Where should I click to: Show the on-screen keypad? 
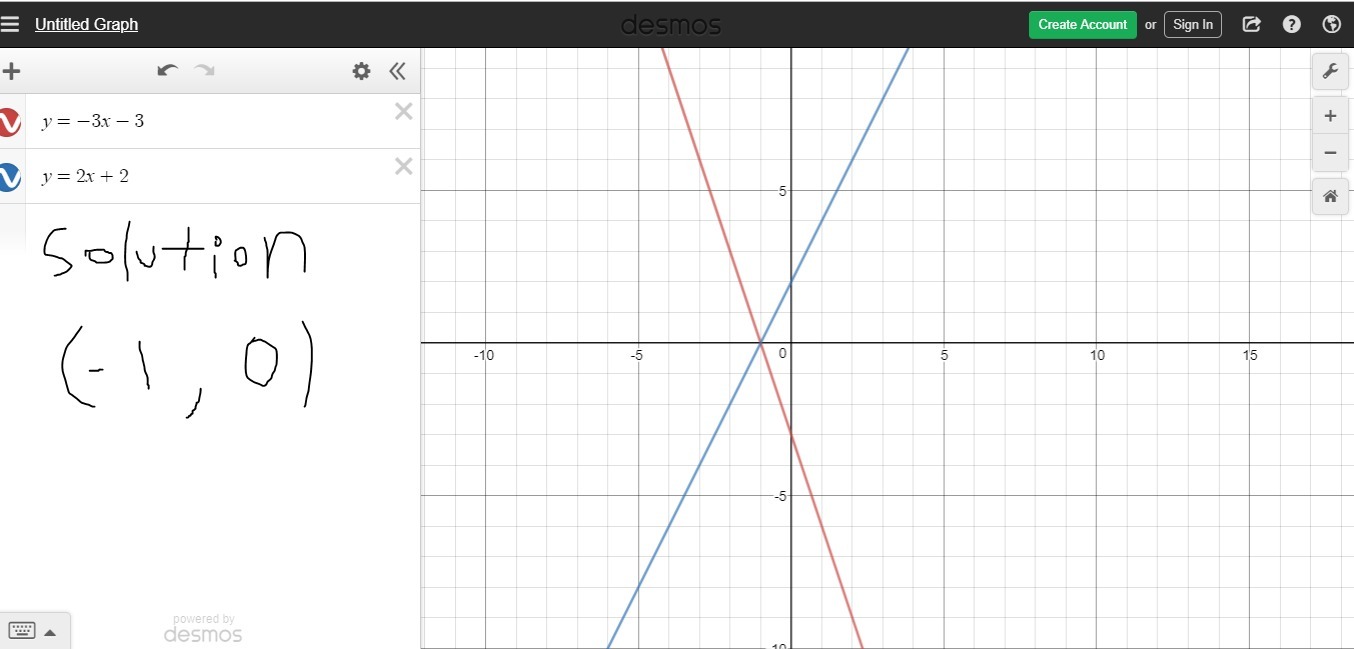click(33, 631)
